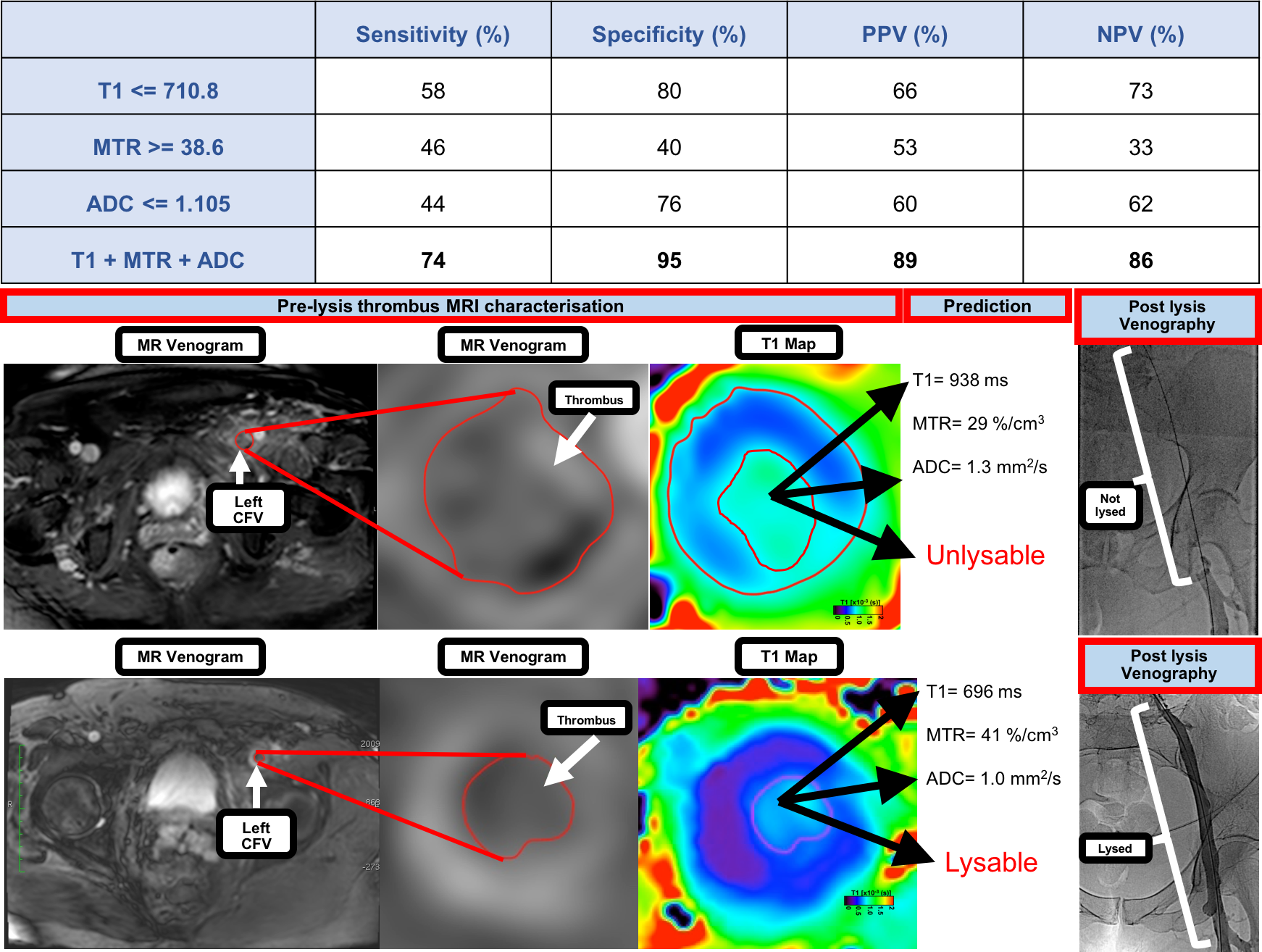Click the T1 + MTR + ADC row label
Viewport: 1262px width, 952px height.
(x=158, y=260)
